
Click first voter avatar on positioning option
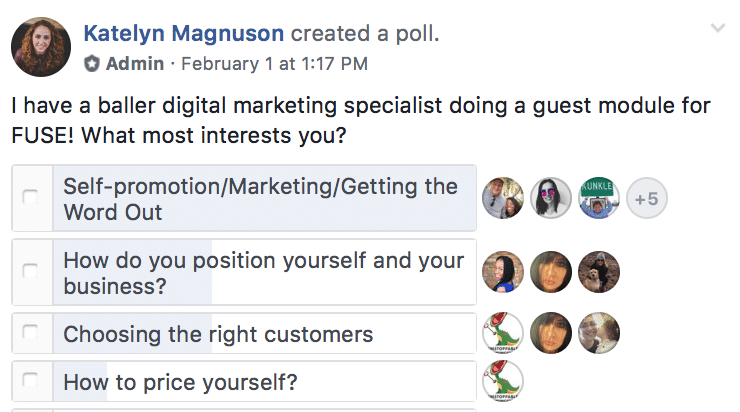pos(503,271)
